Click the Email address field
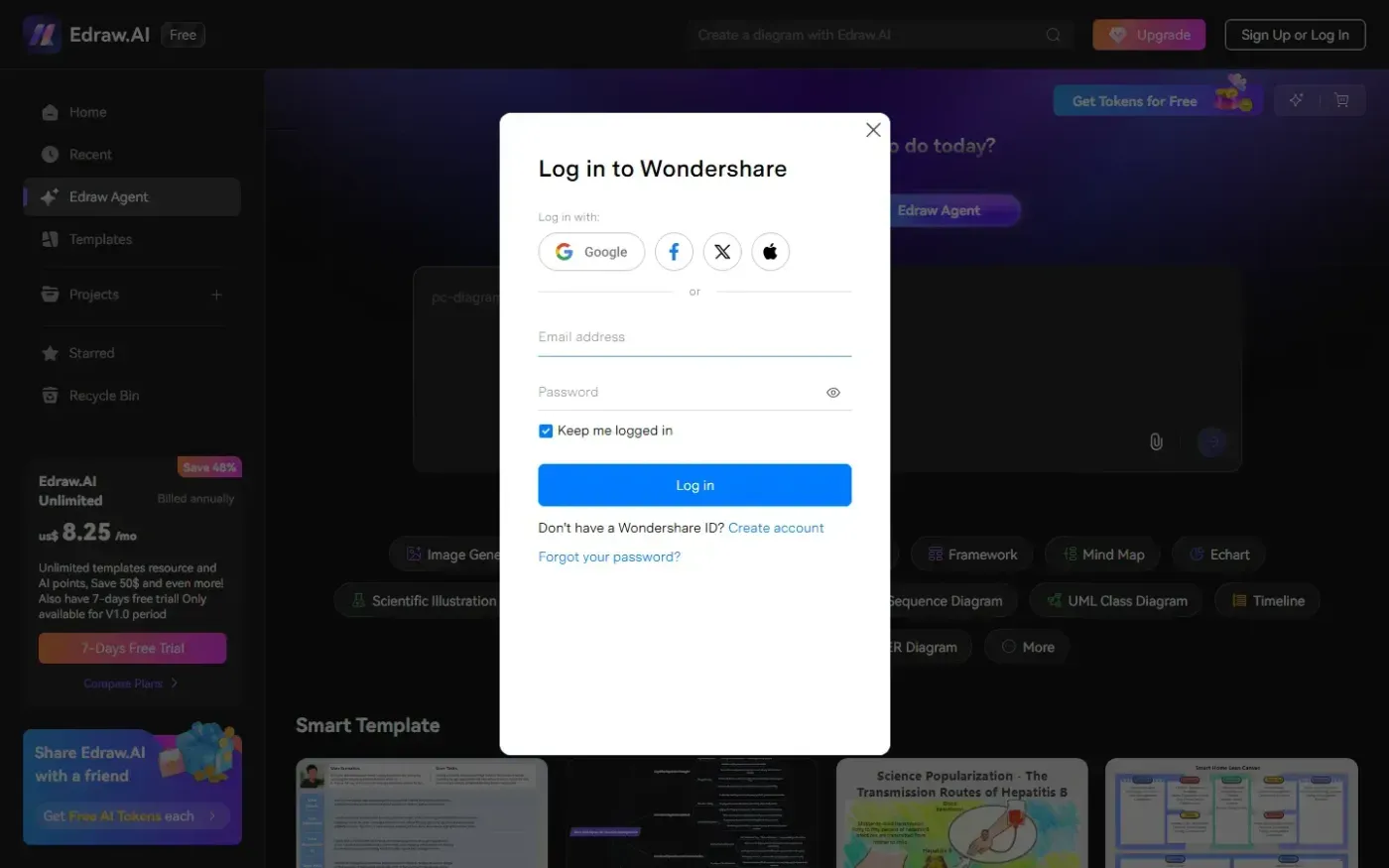 click(x=694, y=337)
